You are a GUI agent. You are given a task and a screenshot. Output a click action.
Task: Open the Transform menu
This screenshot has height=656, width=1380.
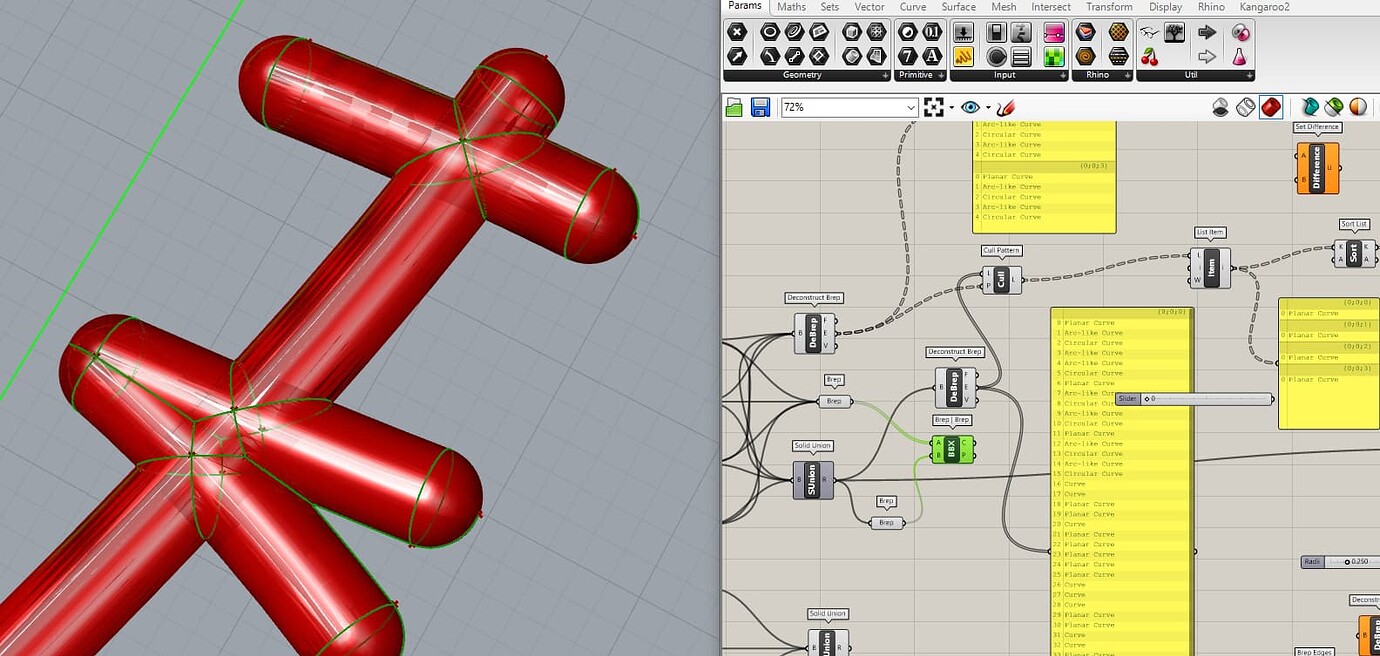coord(1108,7)
